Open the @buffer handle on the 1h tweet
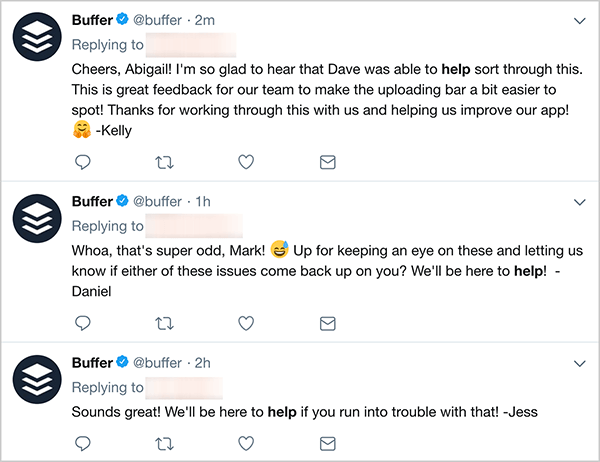Viewport: 600px width, 462px height. point(157,201)
